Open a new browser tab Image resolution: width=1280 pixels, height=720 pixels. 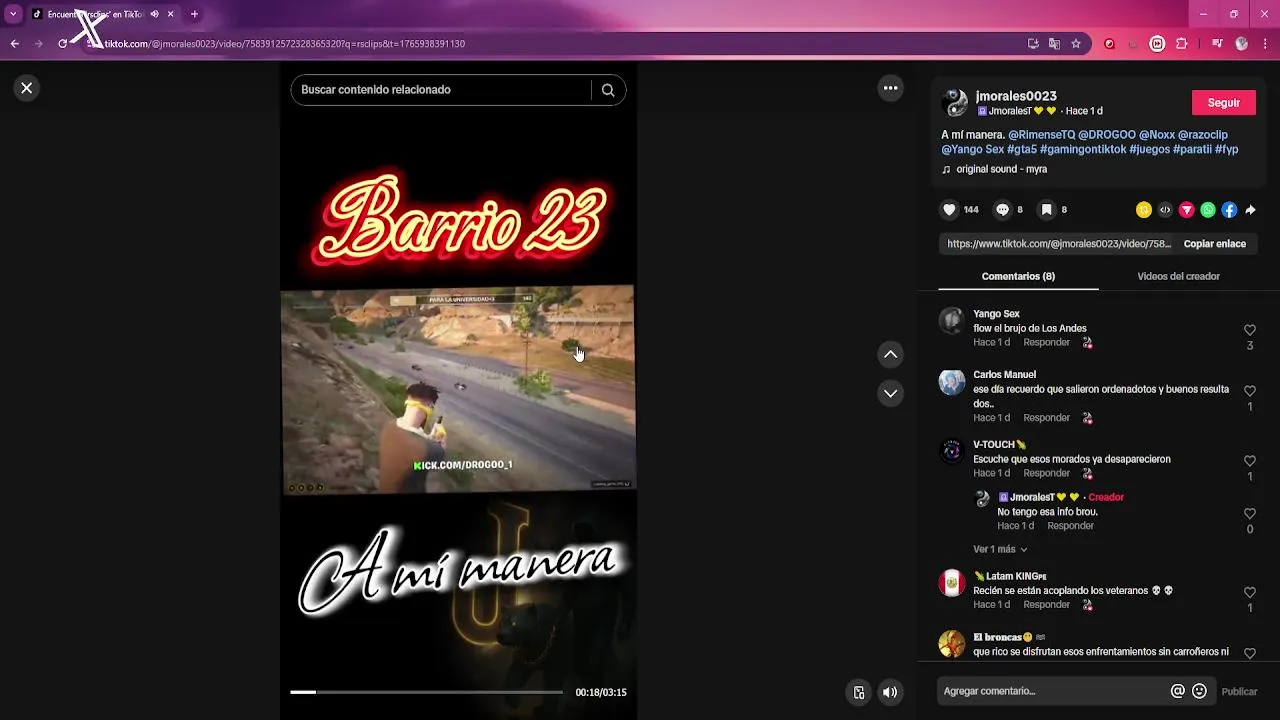coord(194,14)
